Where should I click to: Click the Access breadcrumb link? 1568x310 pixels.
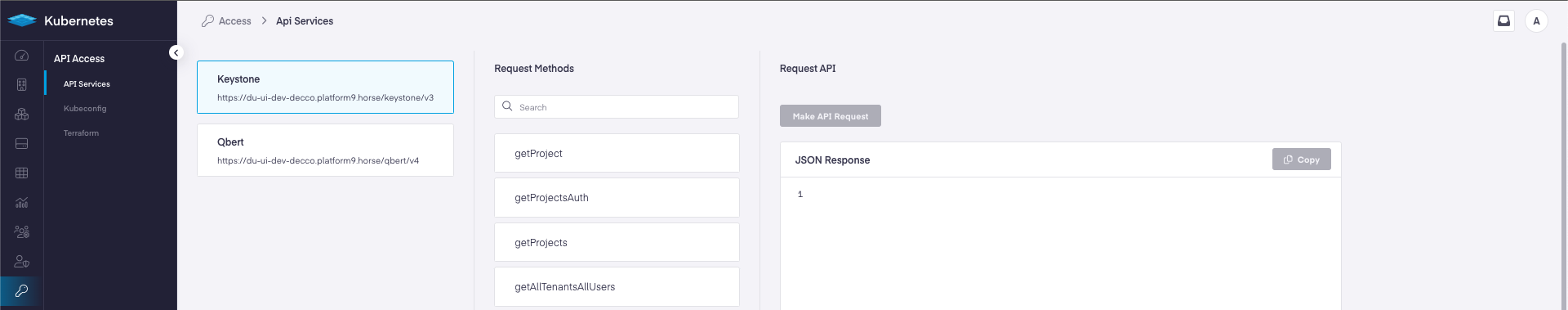235,21
